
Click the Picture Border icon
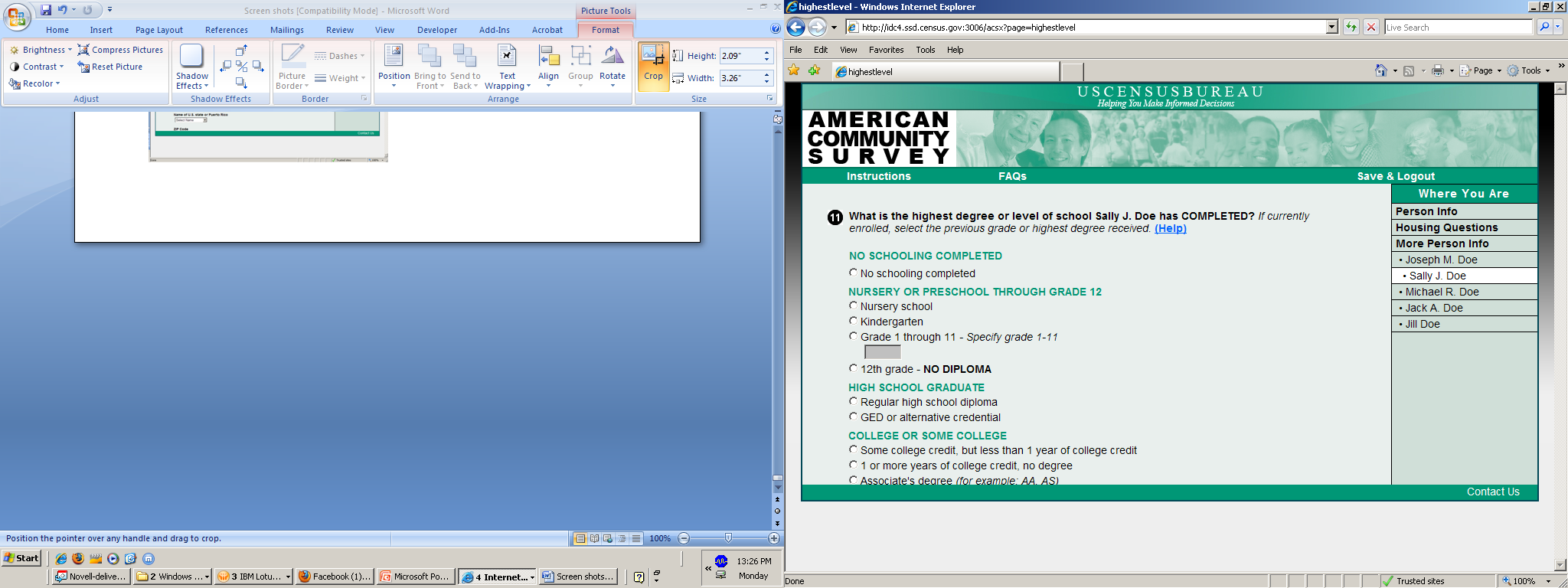[292, 55]
